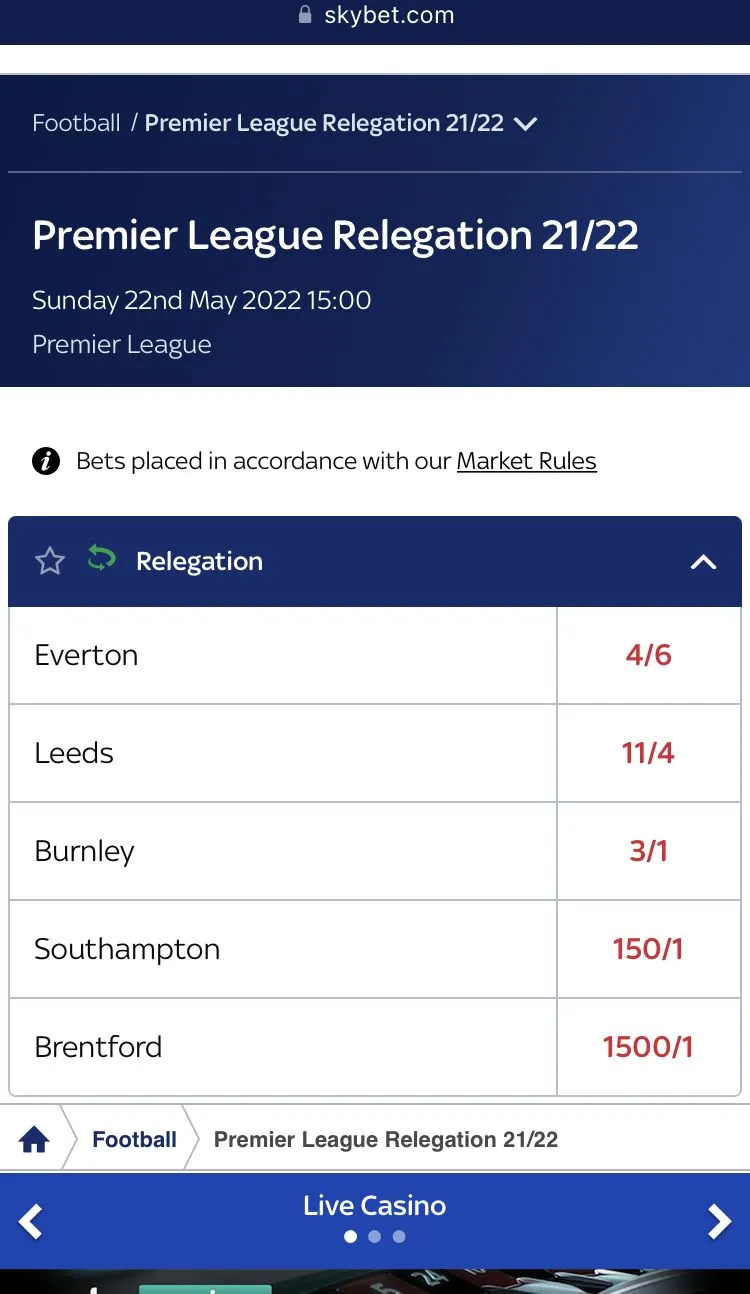Tap the padlock icon in address bar

point(306,15)
